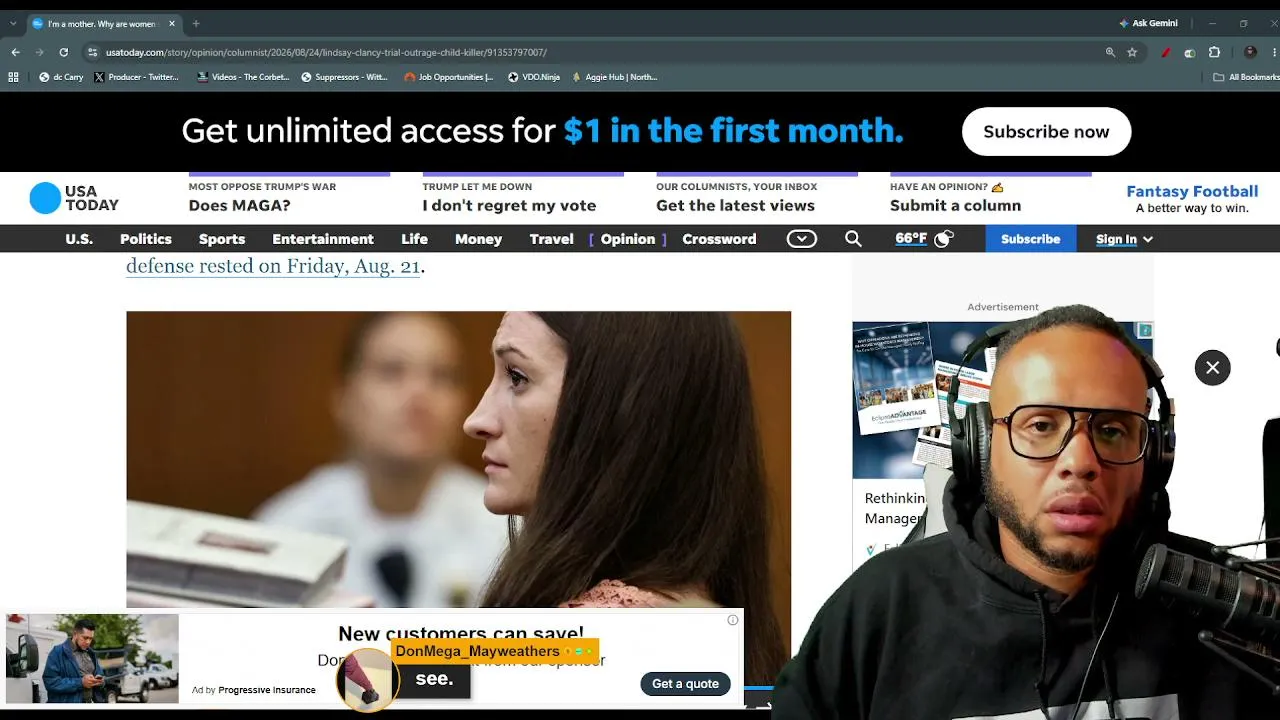Select the U.S. navigation menu item
The width and height of the screenshot is (1280, 720).
[79, 239]
